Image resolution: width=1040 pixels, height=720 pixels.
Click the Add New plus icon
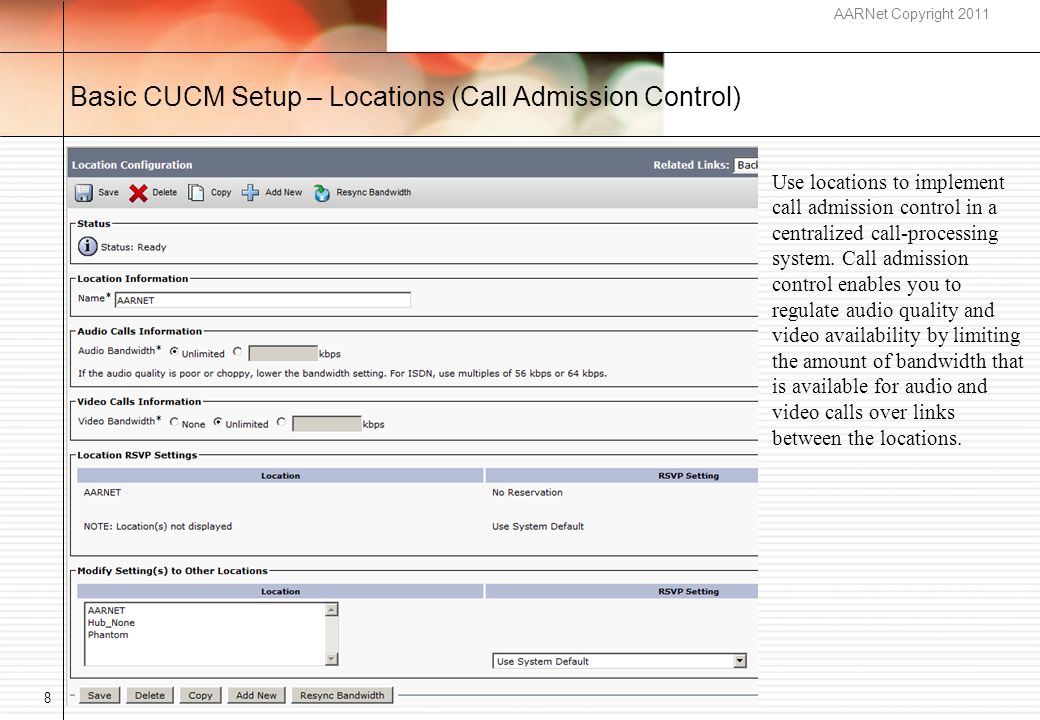pyautogui.click(x=250, y=192)
